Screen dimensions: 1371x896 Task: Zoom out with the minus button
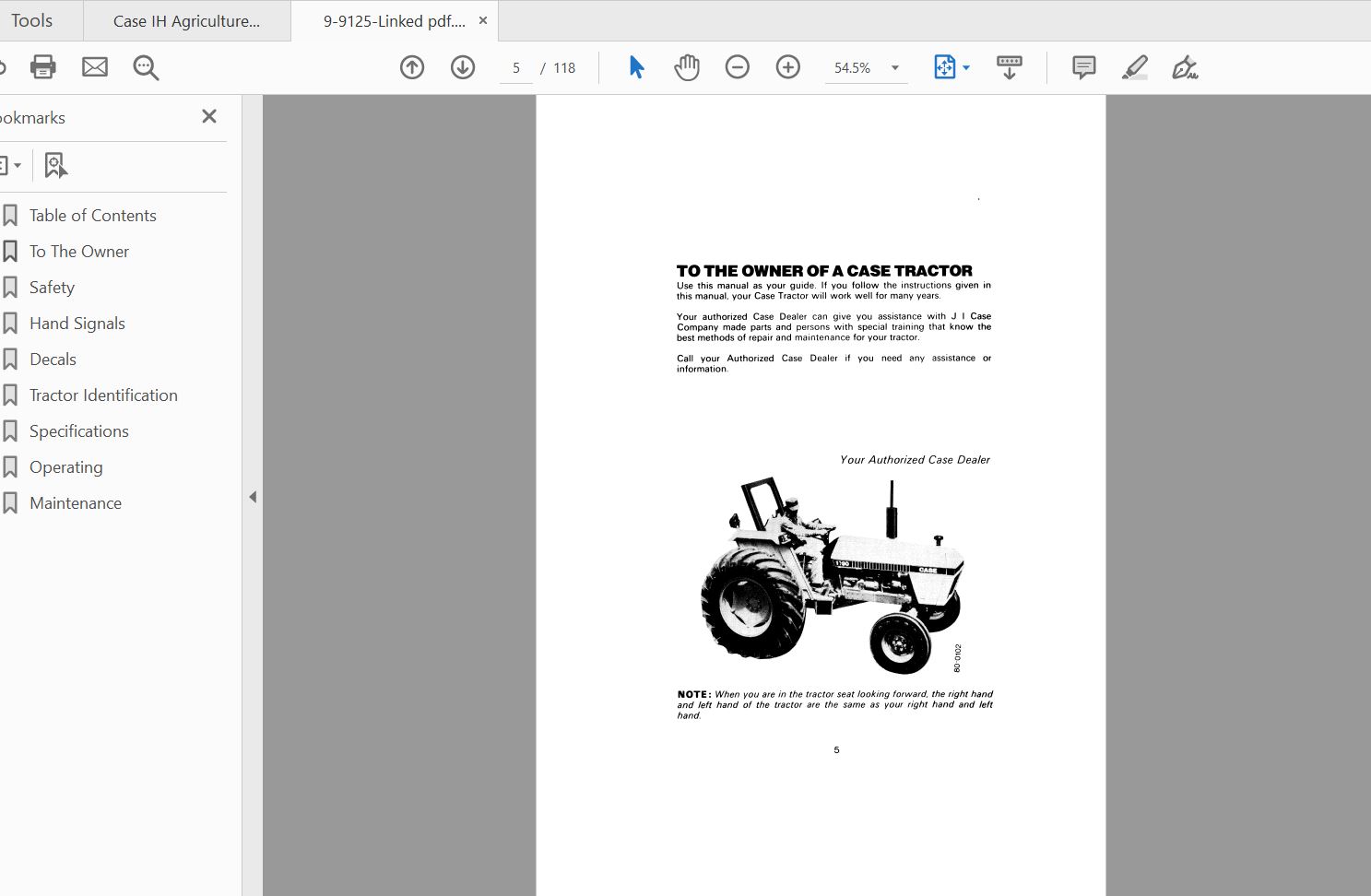(x=737, y=66)
